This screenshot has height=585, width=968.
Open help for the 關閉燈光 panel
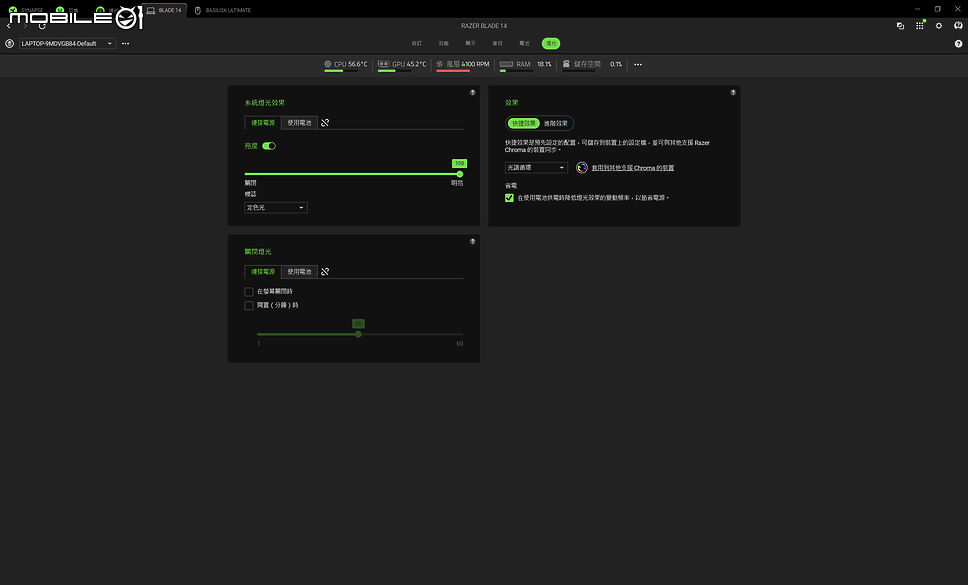click(472, 241)
